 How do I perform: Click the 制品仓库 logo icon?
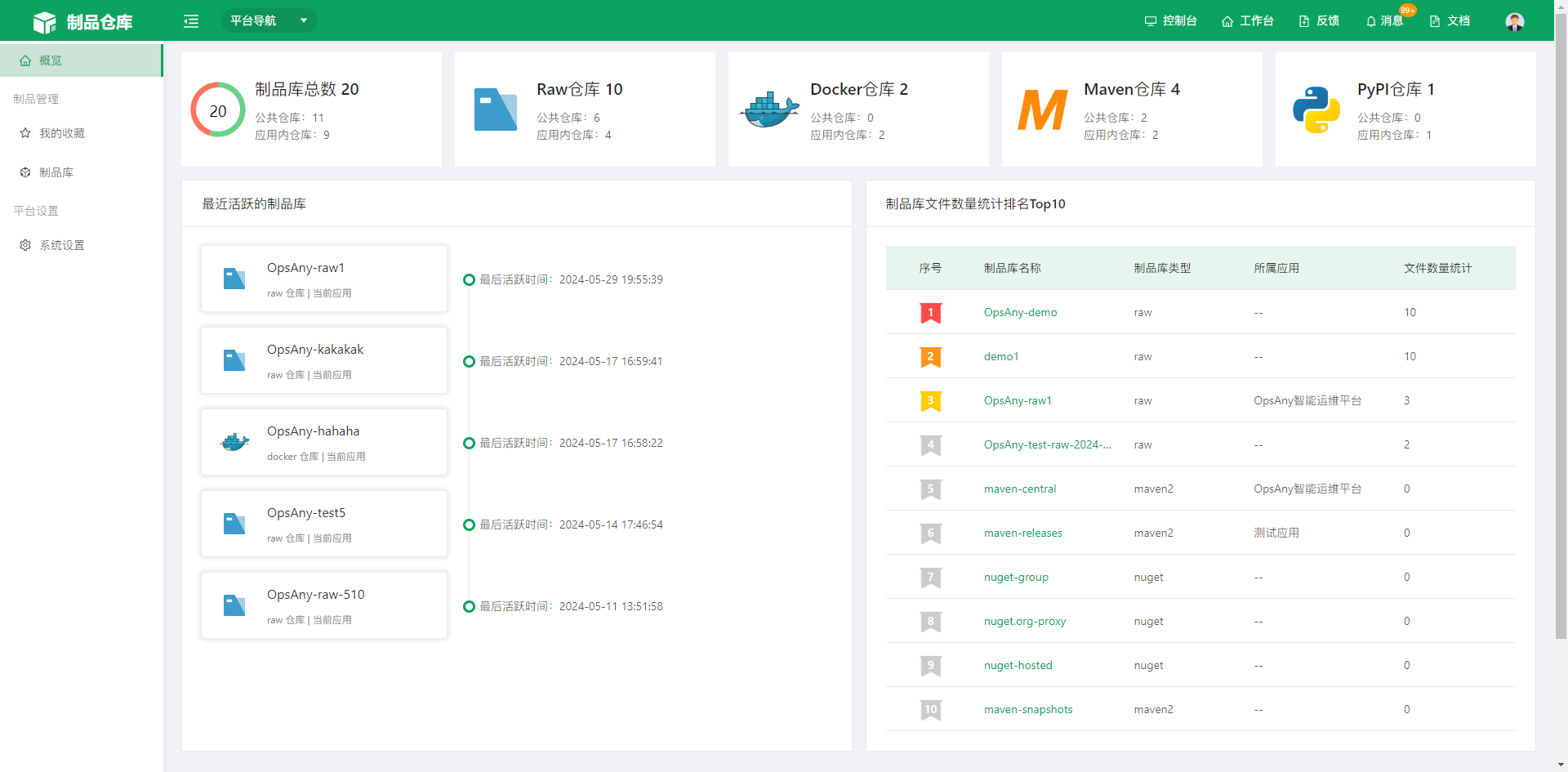click(x=44, y=22)
